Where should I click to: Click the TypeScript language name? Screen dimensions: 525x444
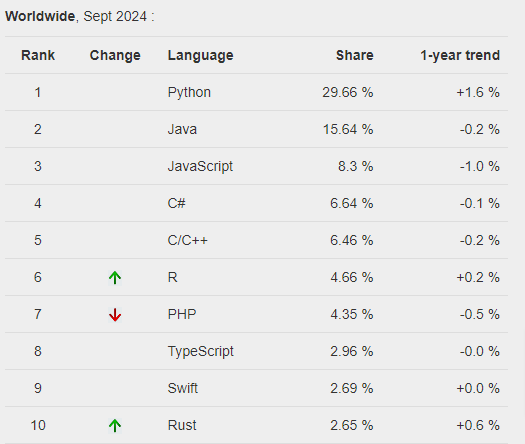201,352
